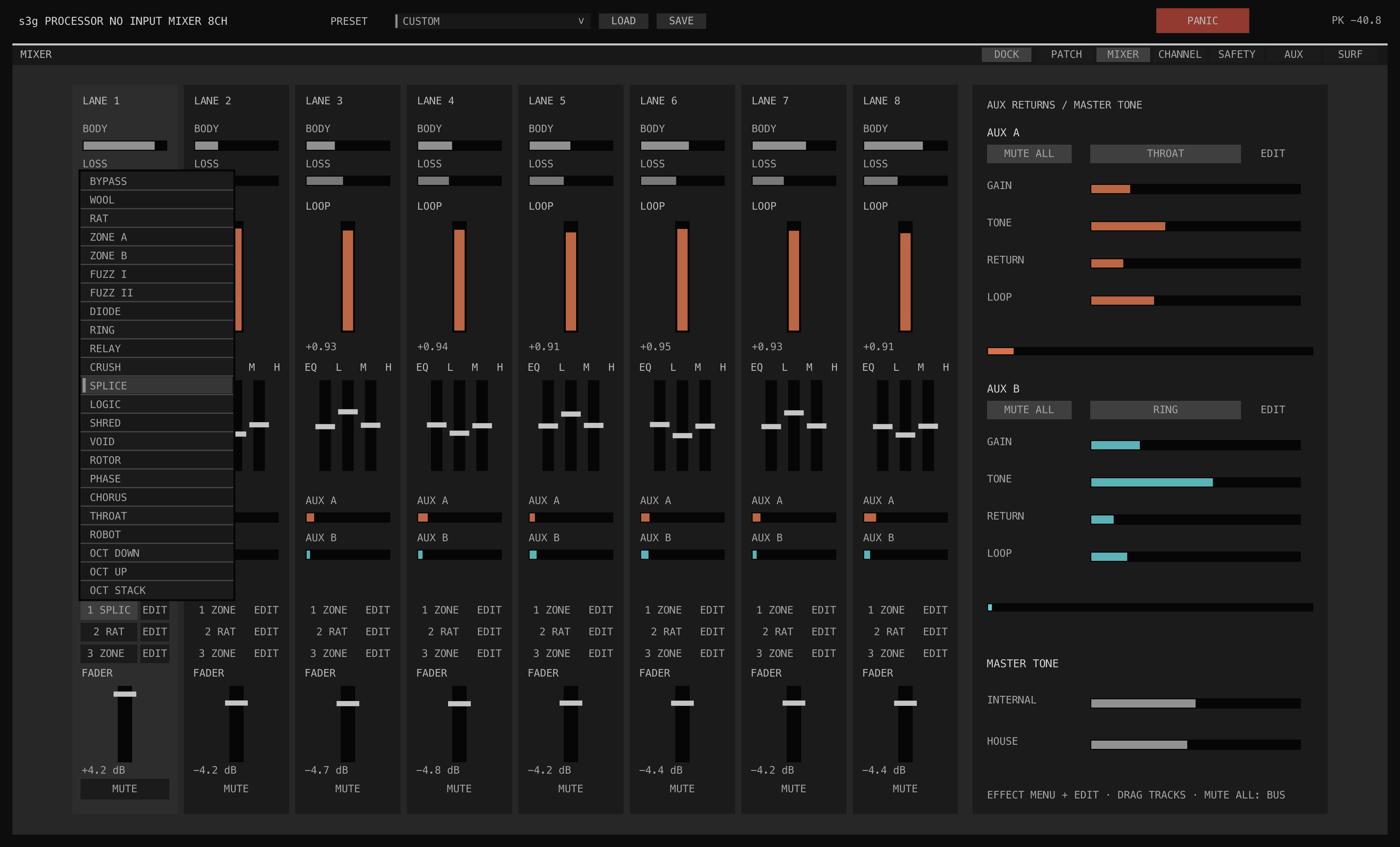The height and width of the screenshot is (847, 1400).
Task: Choose CHORUS from the effect list
Action: point(157,498)
